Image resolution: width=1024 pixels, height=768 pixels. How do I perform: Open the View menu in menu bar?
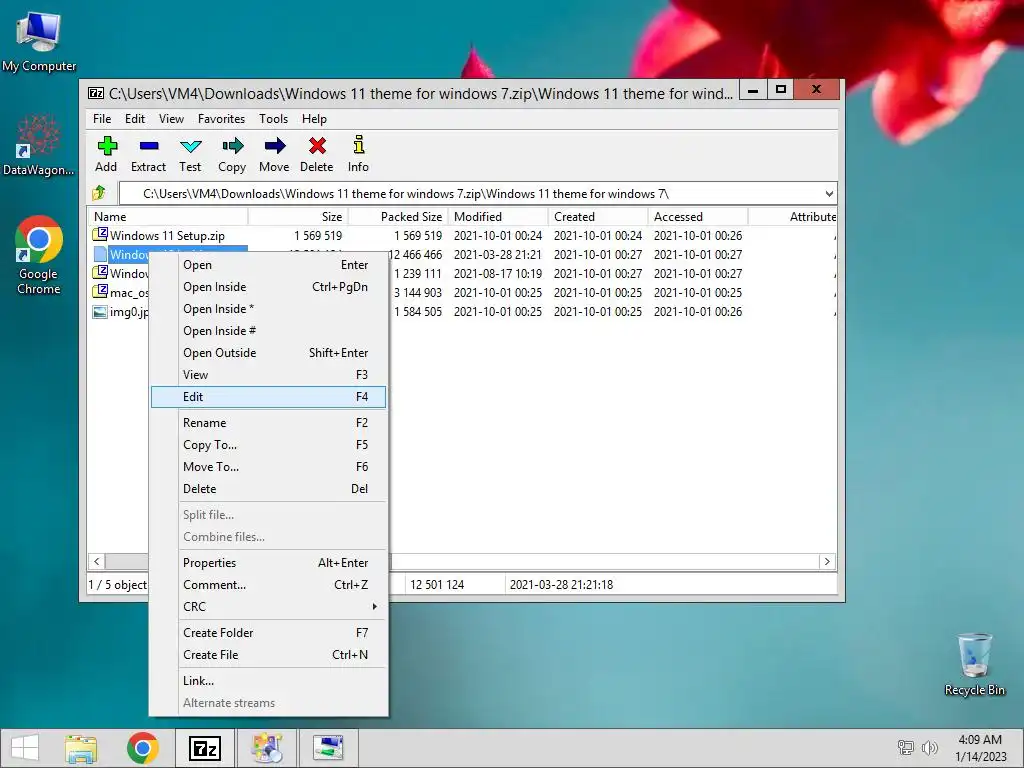[171, 119]
